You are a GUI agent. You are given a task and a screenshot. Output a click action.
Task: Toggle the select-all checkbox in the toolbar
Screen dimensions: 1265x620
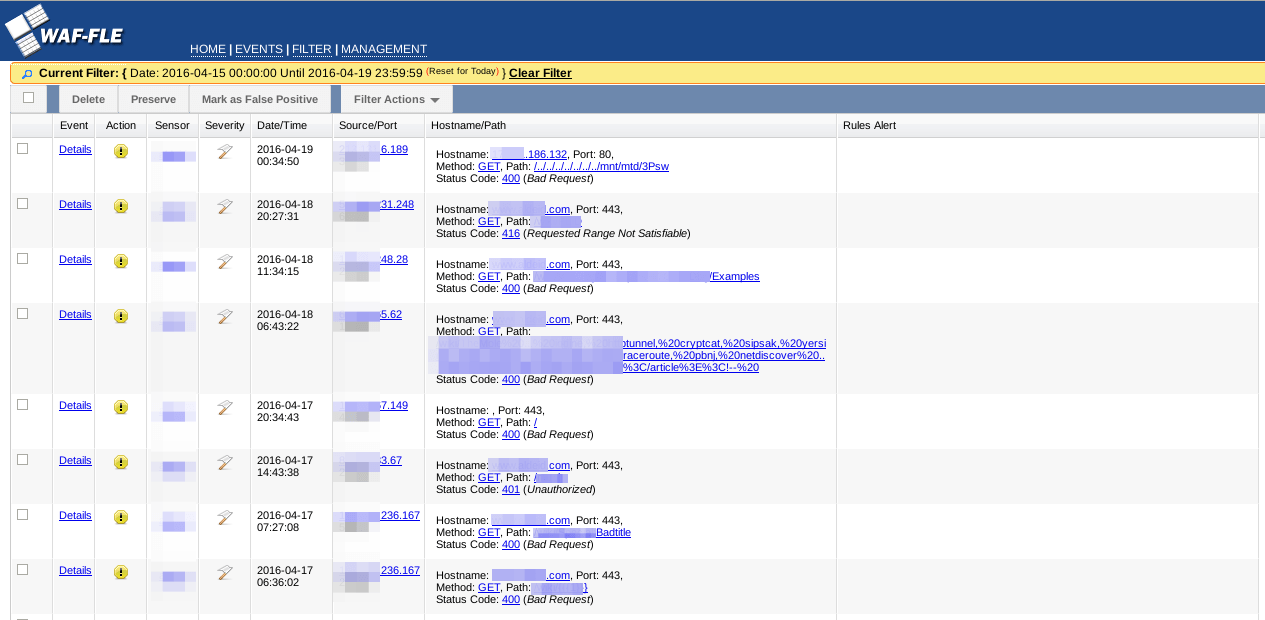(28, 98)
